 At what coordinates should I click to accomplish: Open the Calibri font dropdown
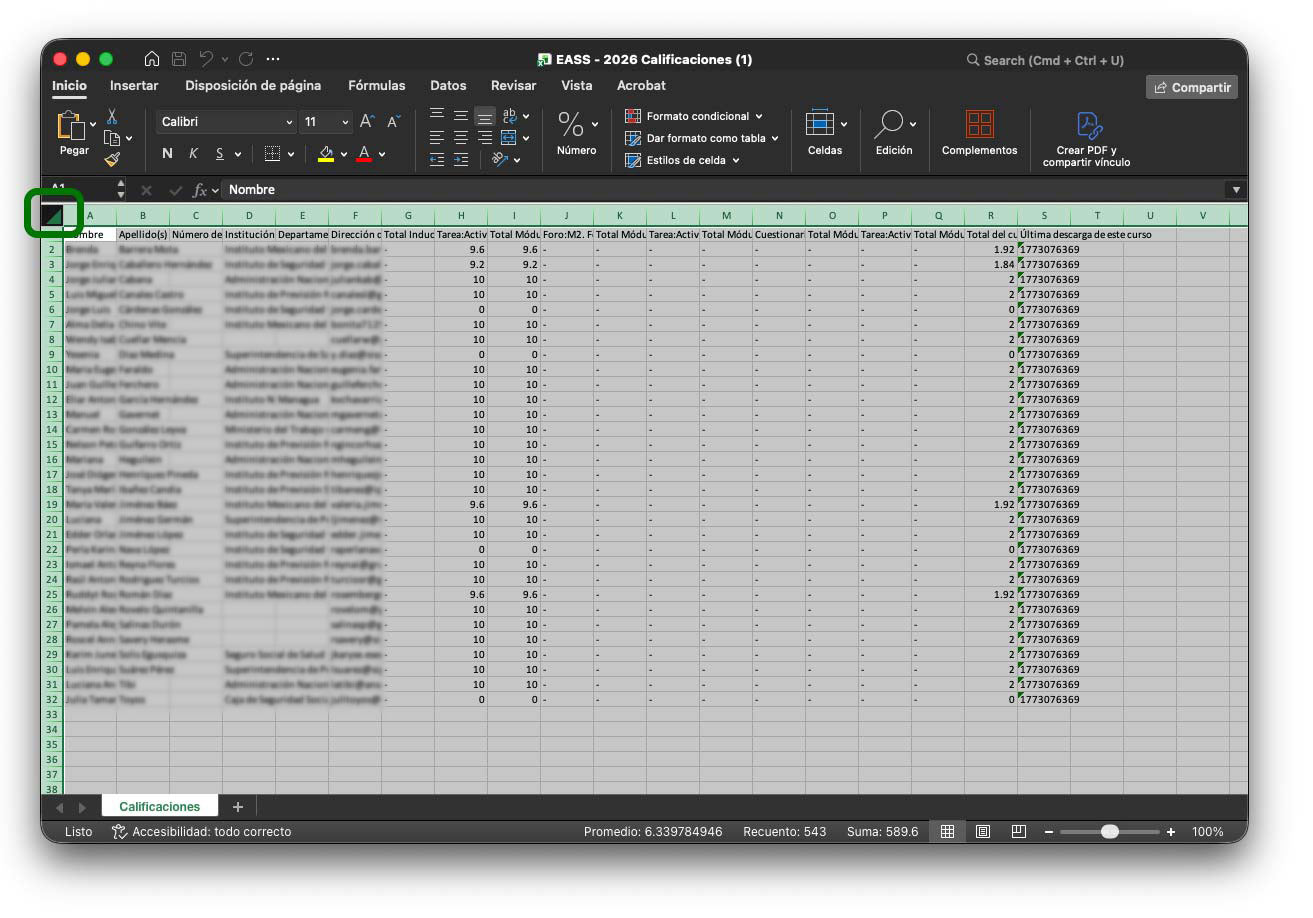(x=291, y=120)
